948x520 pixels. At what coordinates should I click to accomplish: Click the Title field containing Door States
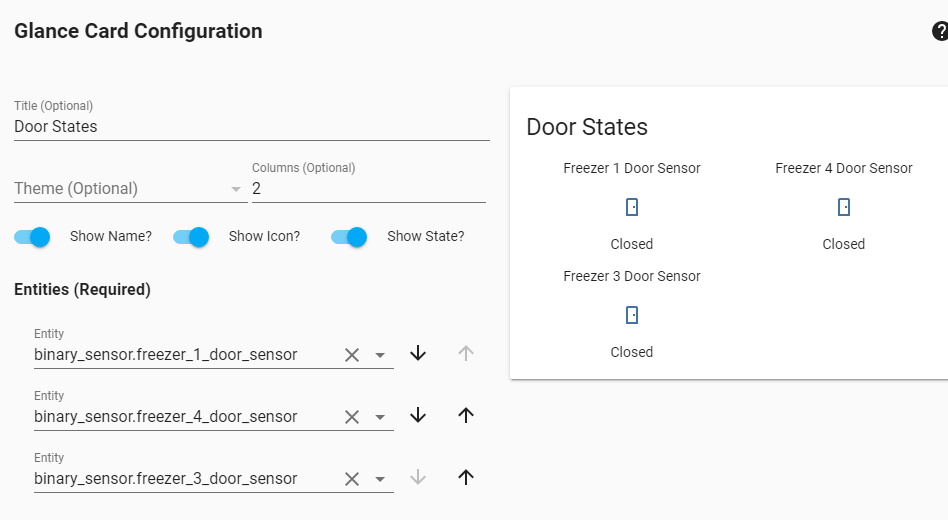(x=250, y=127)
